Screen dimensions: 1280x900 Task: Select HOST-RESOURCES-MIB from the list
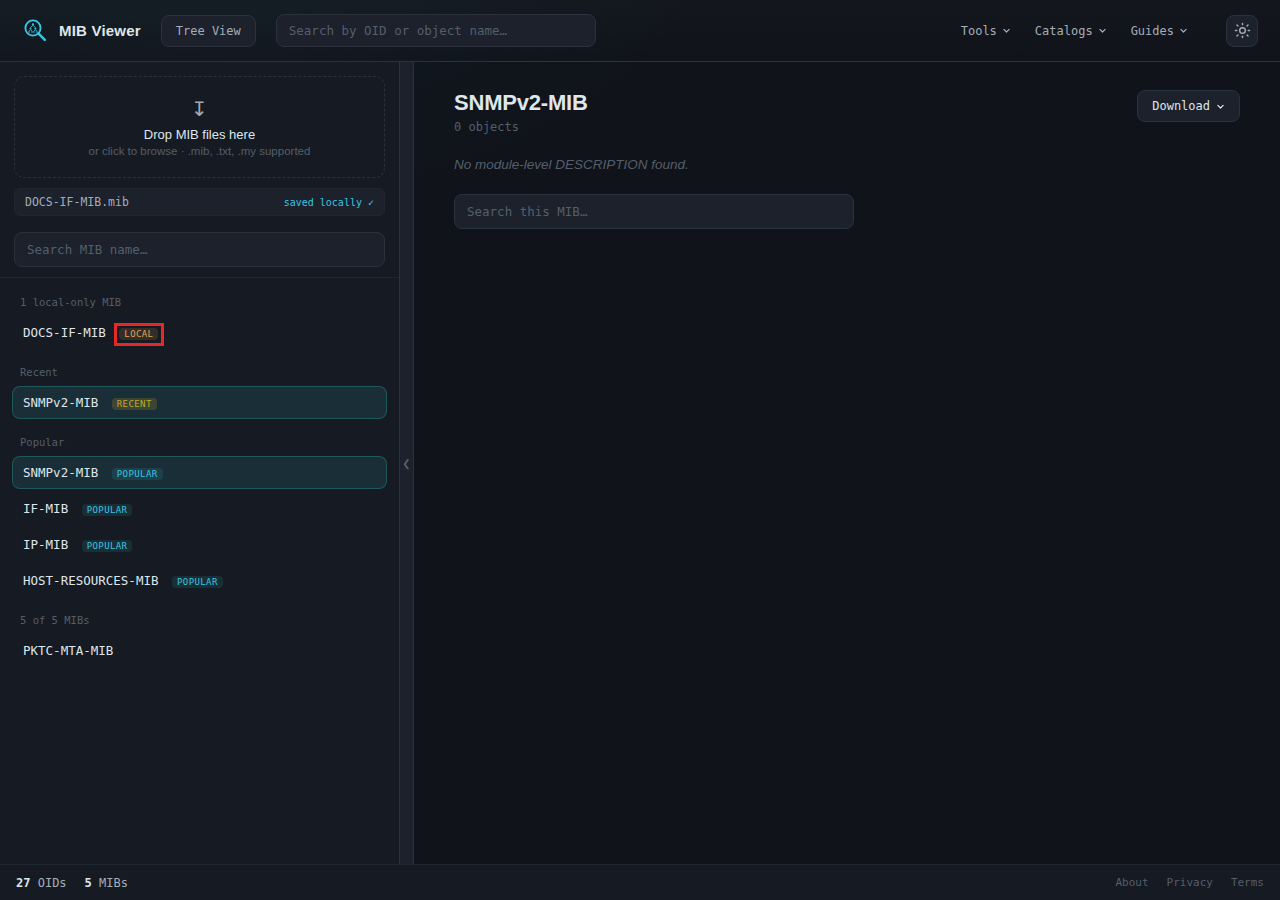coord(199,581)
